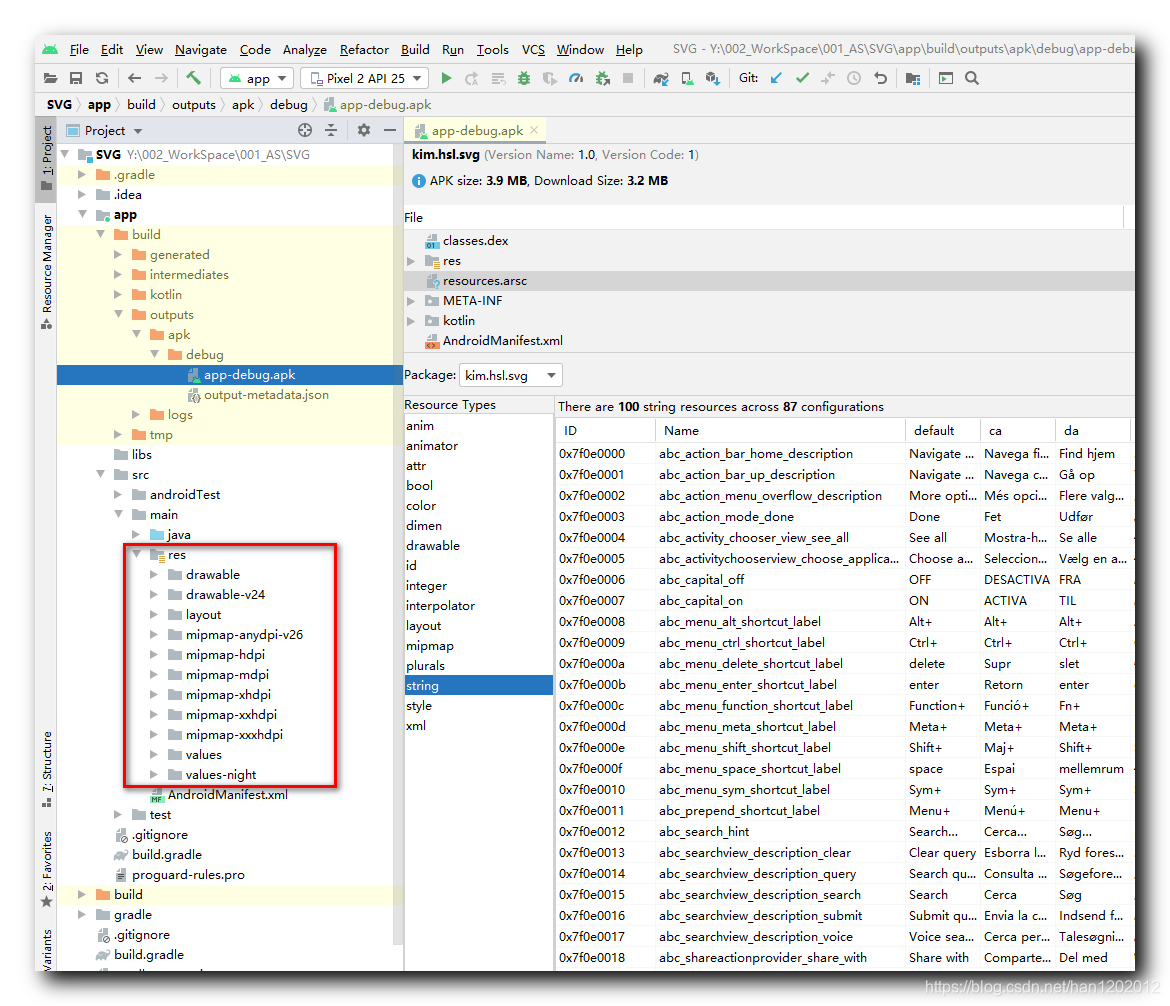Viewport: 1170px width, 1006px height.
Task: Open the app run configuration dropdown
Action: [x=257, y=78]
